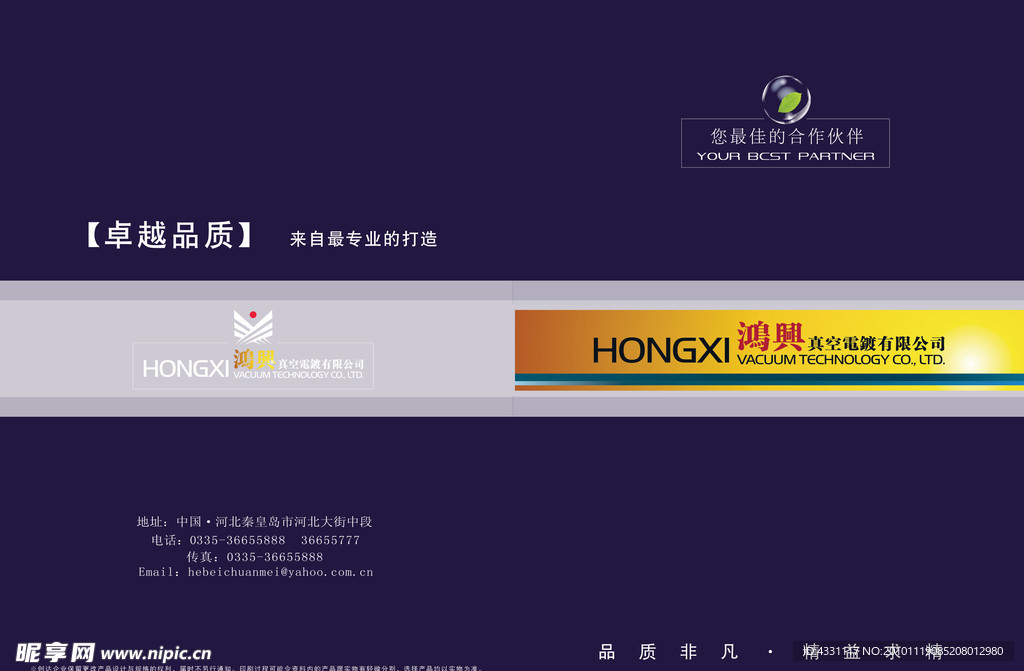Select the fax line 传真: 0335-36655888
Screen dimensions: 1024x671
pyautogui.click(x=255, y=557)
